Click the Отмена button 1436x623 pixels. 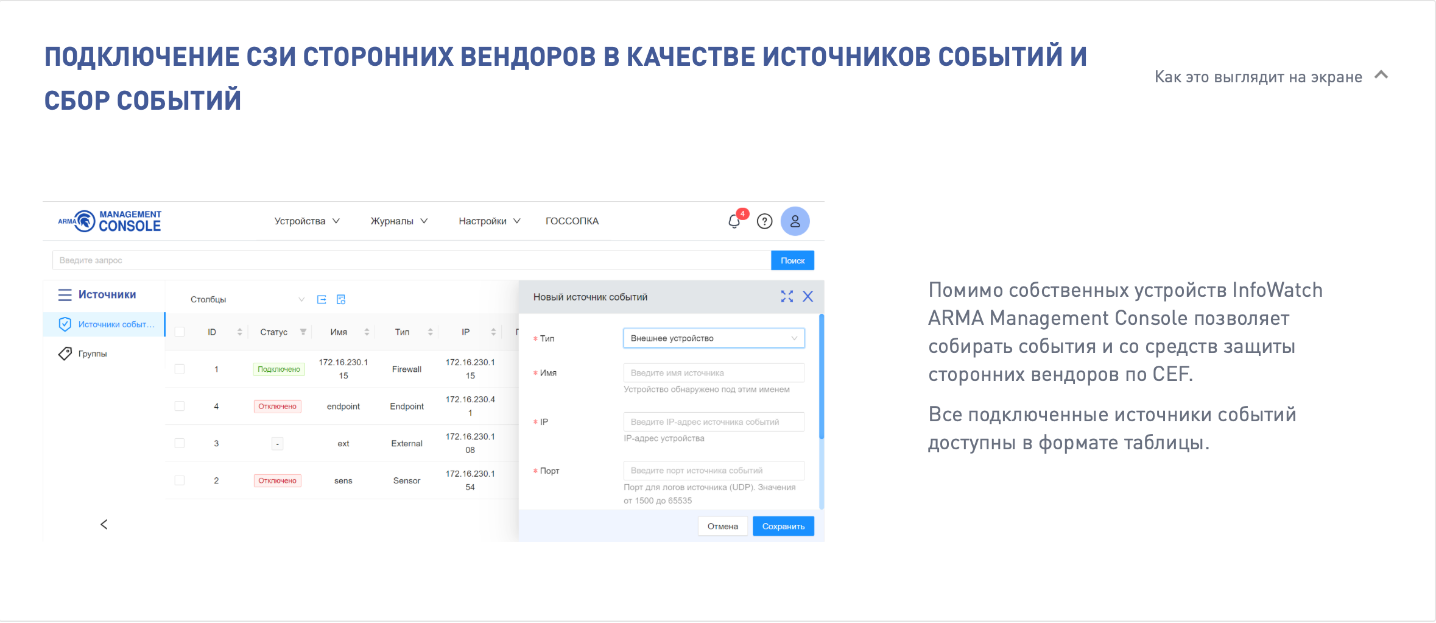coord(722,526)
